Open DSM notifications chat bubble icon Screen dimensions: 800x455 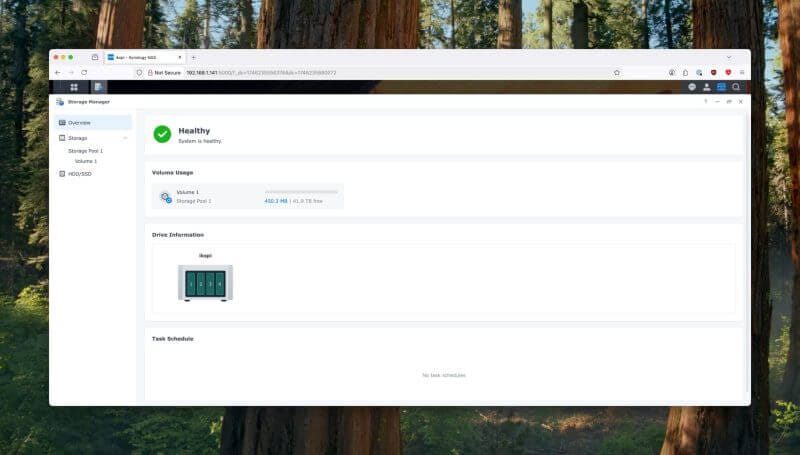pyautogui.click(x=692, y=87)
